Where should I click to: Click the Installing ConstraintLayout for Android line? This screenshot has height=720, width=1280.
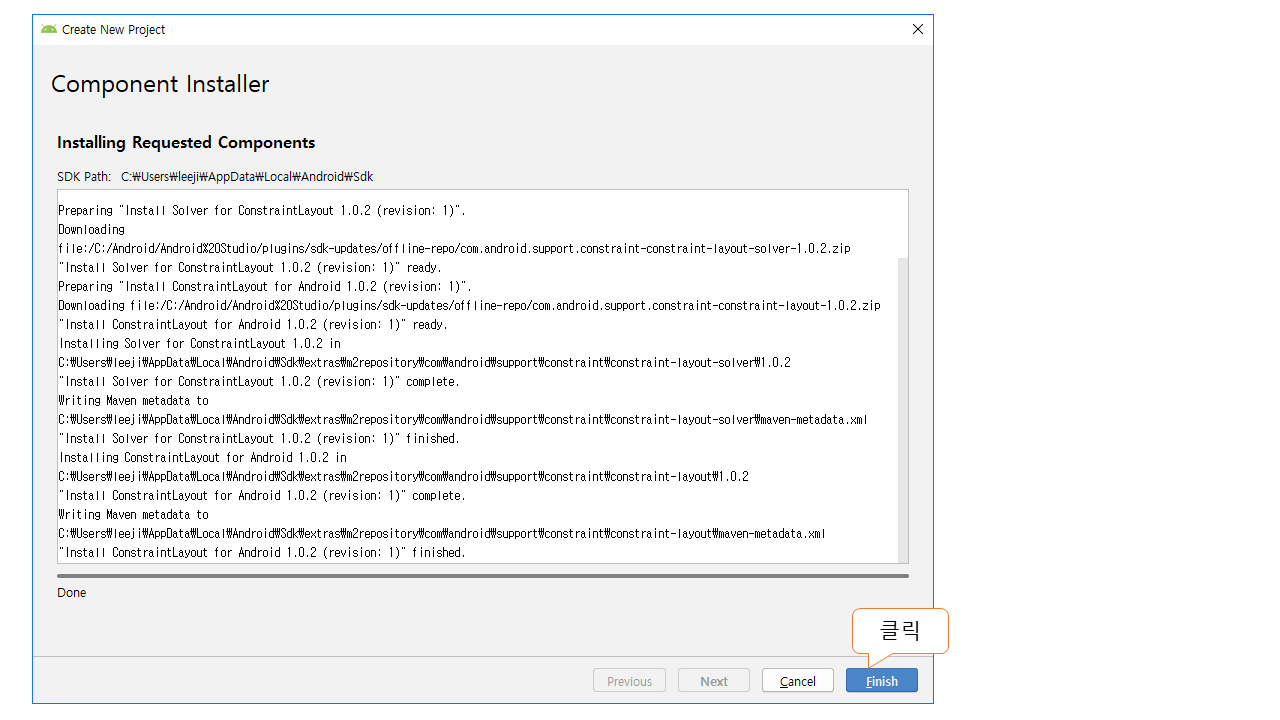(203, 457)
